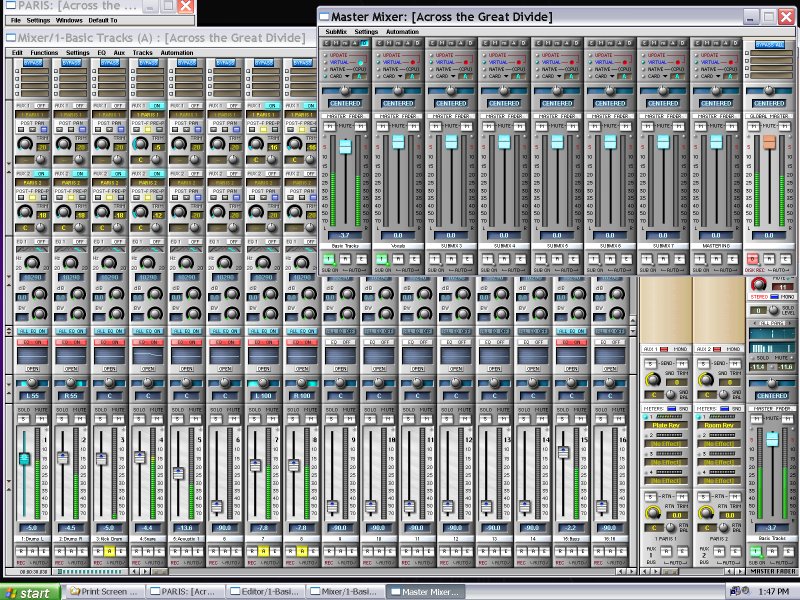Open Card dropdown arrow on Master In 8 strip
This screenshot has width=800, height=600.
click(x=718, y=76)
